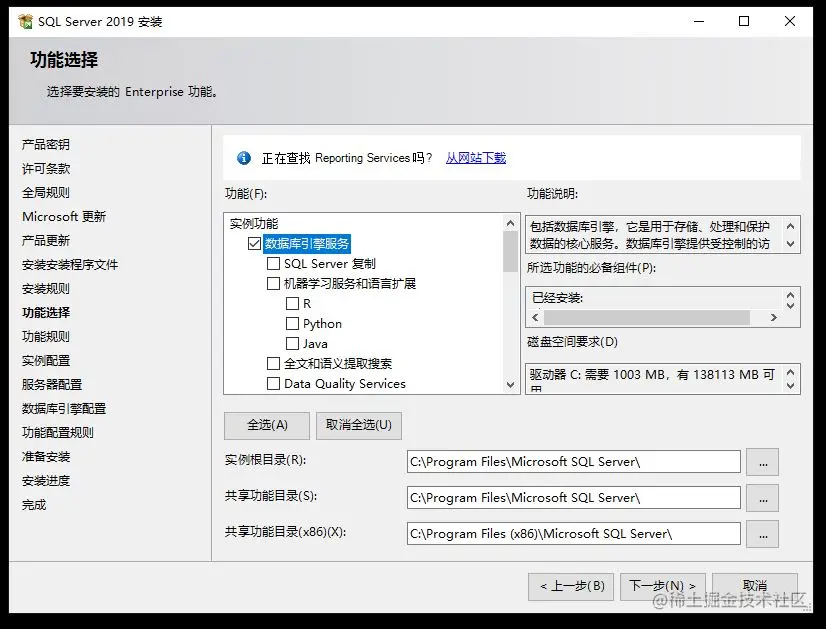Tick the Python checkbox
The height and width of the screenshot is (629, 826).
[x=292, y=323]
